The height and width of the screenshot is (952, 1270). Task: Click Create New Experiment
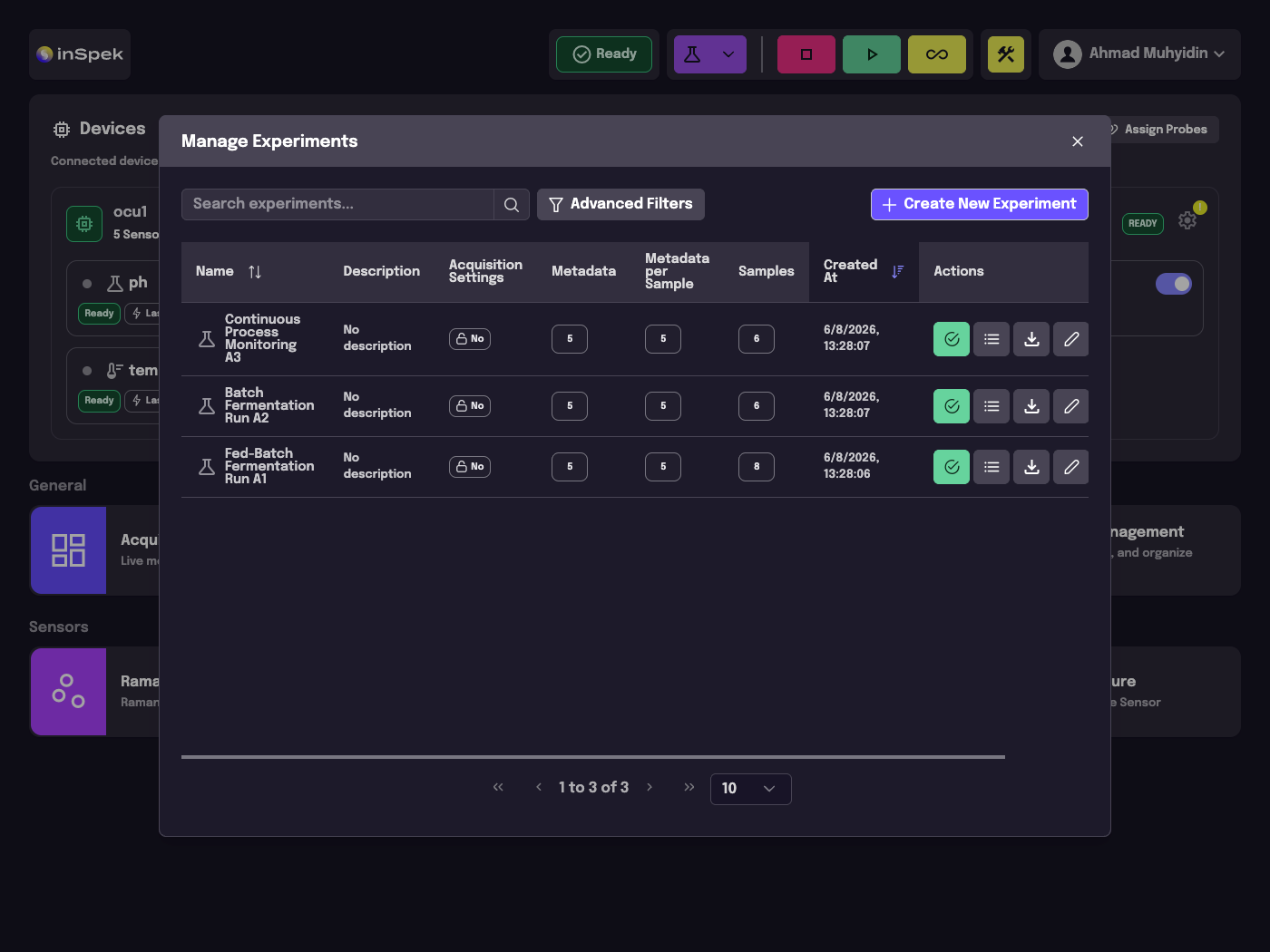pos(980,205)
